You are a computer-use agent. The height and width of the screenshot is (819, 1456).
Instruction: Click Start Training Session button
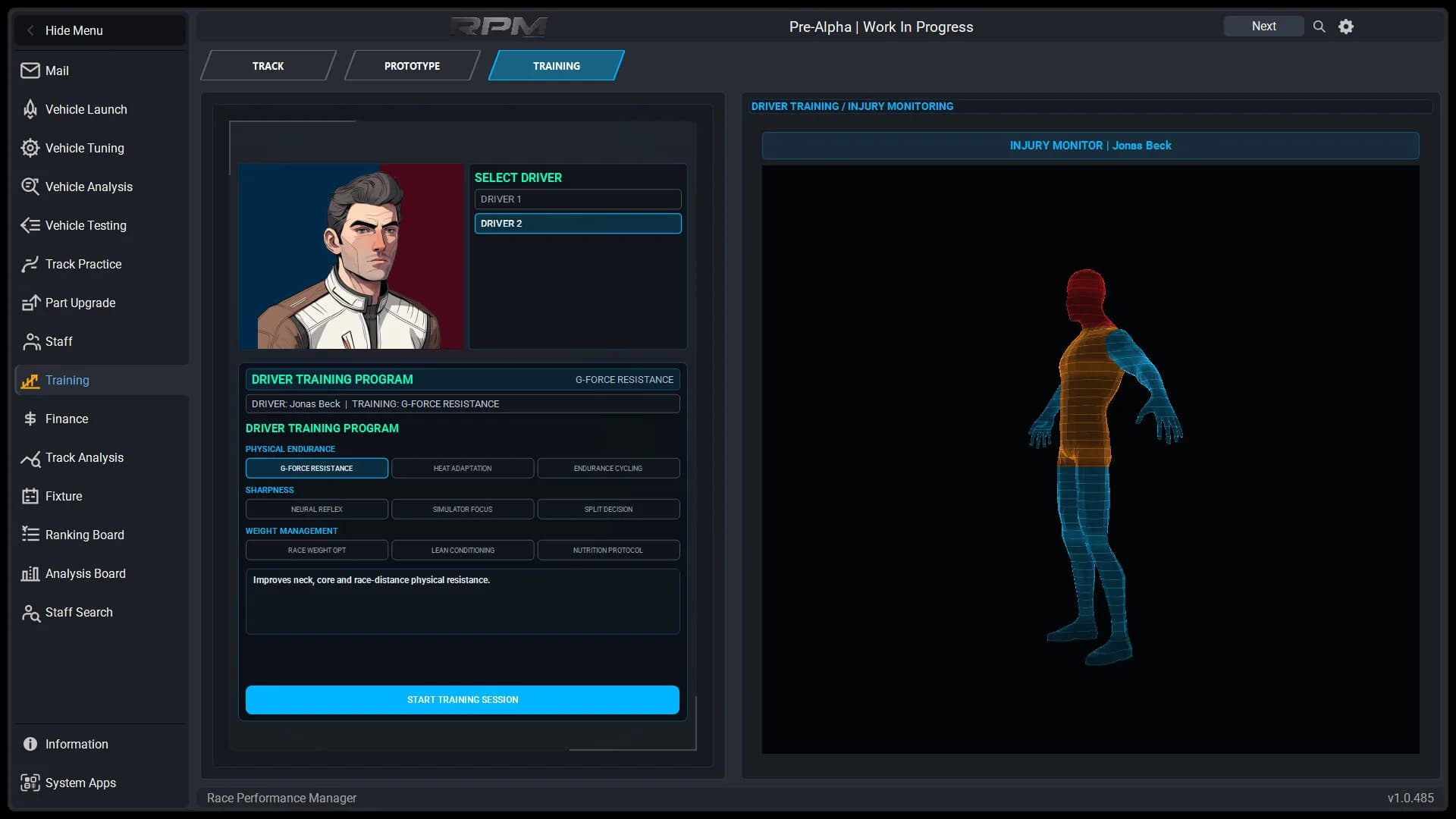463,700
